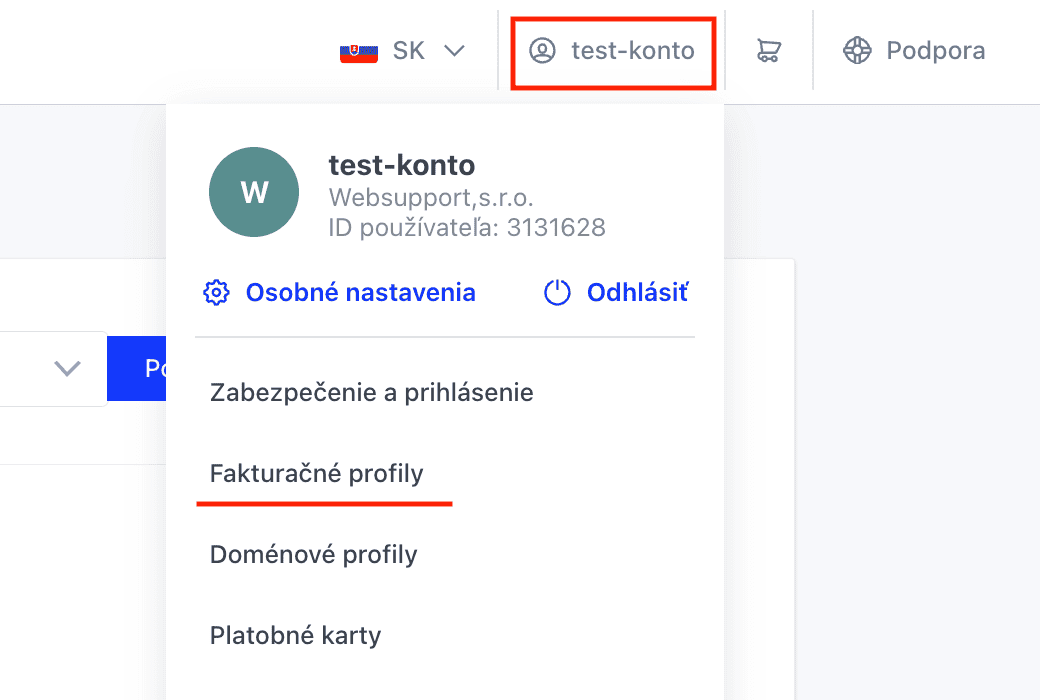This screenshot has height=700, width=1040.
Task: Select Fakturačné profily from the menu
Action: point(316,473)
